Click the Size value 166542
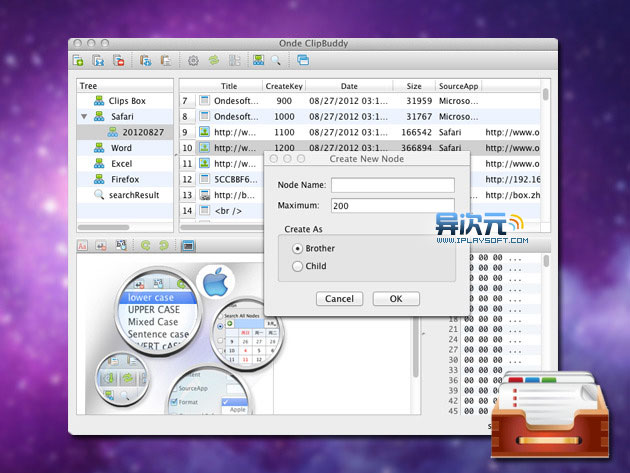 click(417, 132)
